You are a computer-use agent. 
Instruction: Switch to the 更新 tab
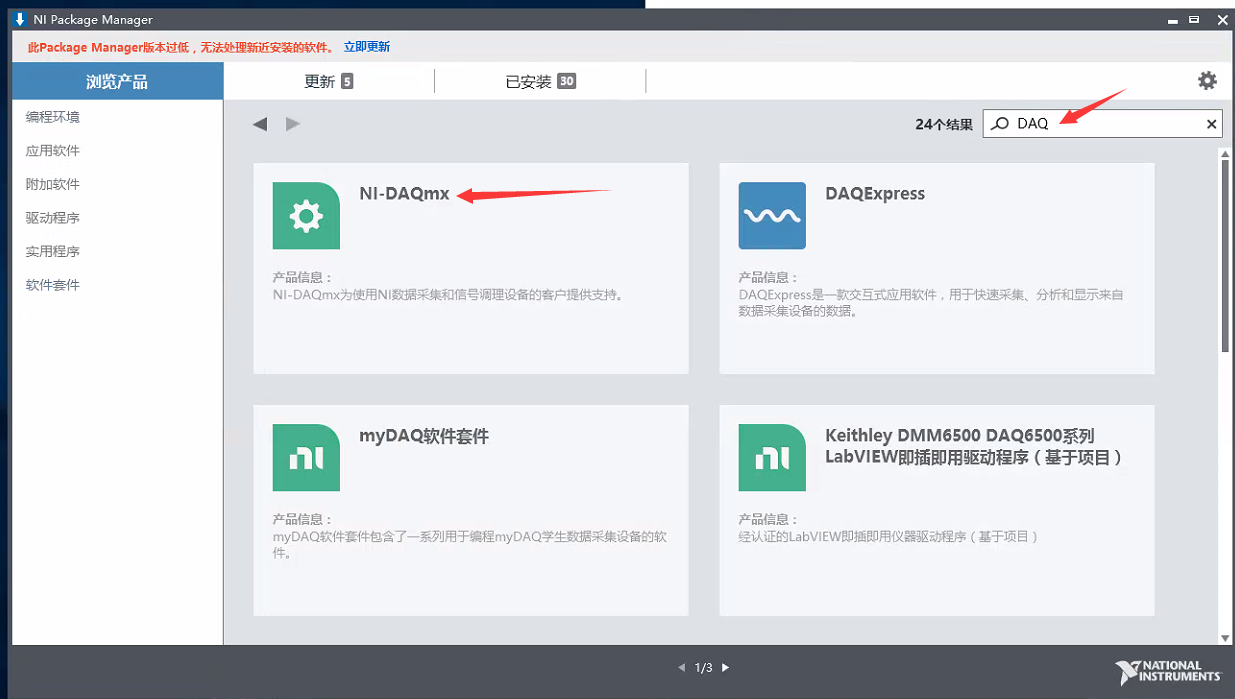point(328,82)
